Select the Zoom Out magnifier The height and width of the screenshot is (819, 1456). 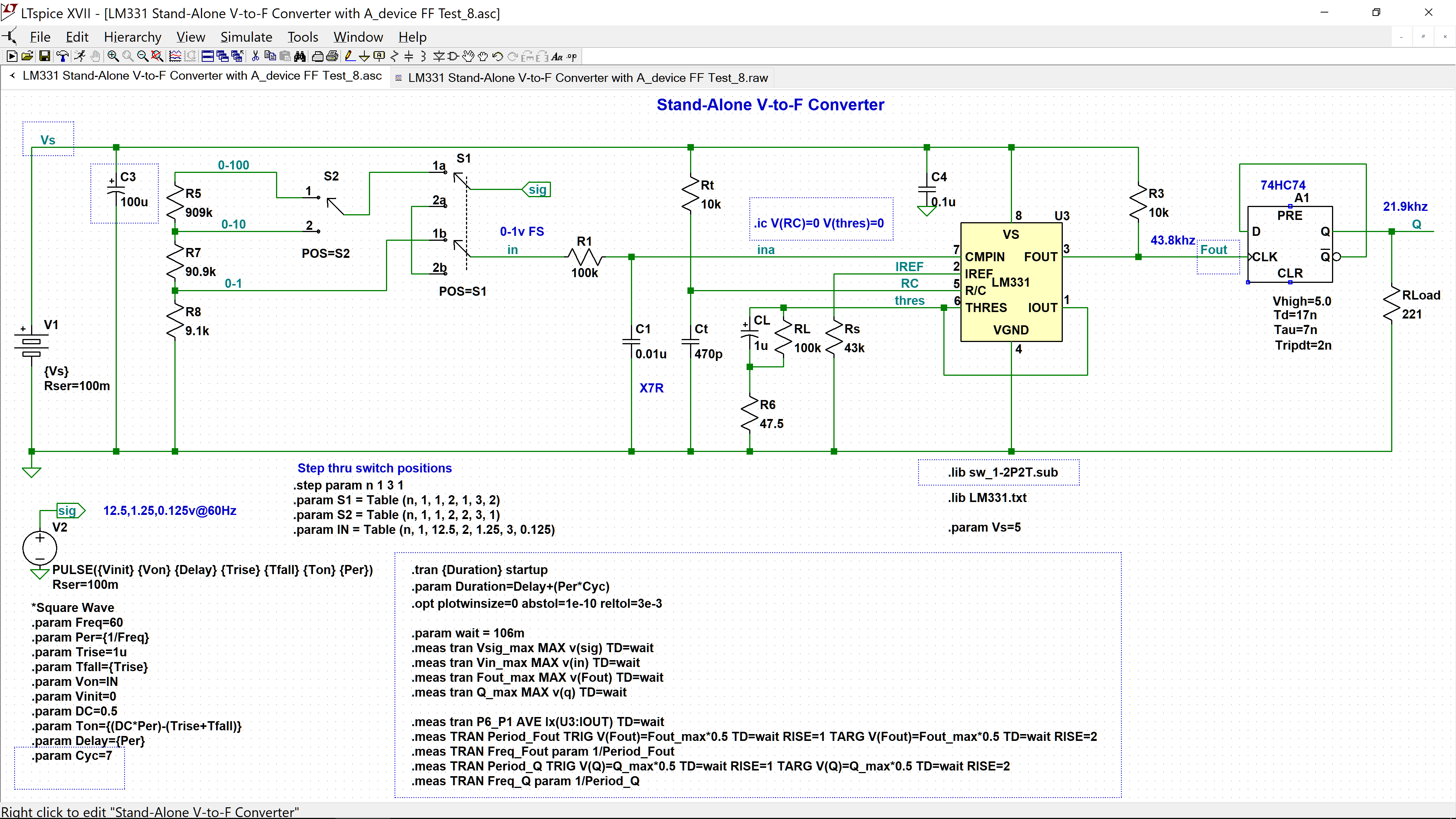(x=143, y=56)
